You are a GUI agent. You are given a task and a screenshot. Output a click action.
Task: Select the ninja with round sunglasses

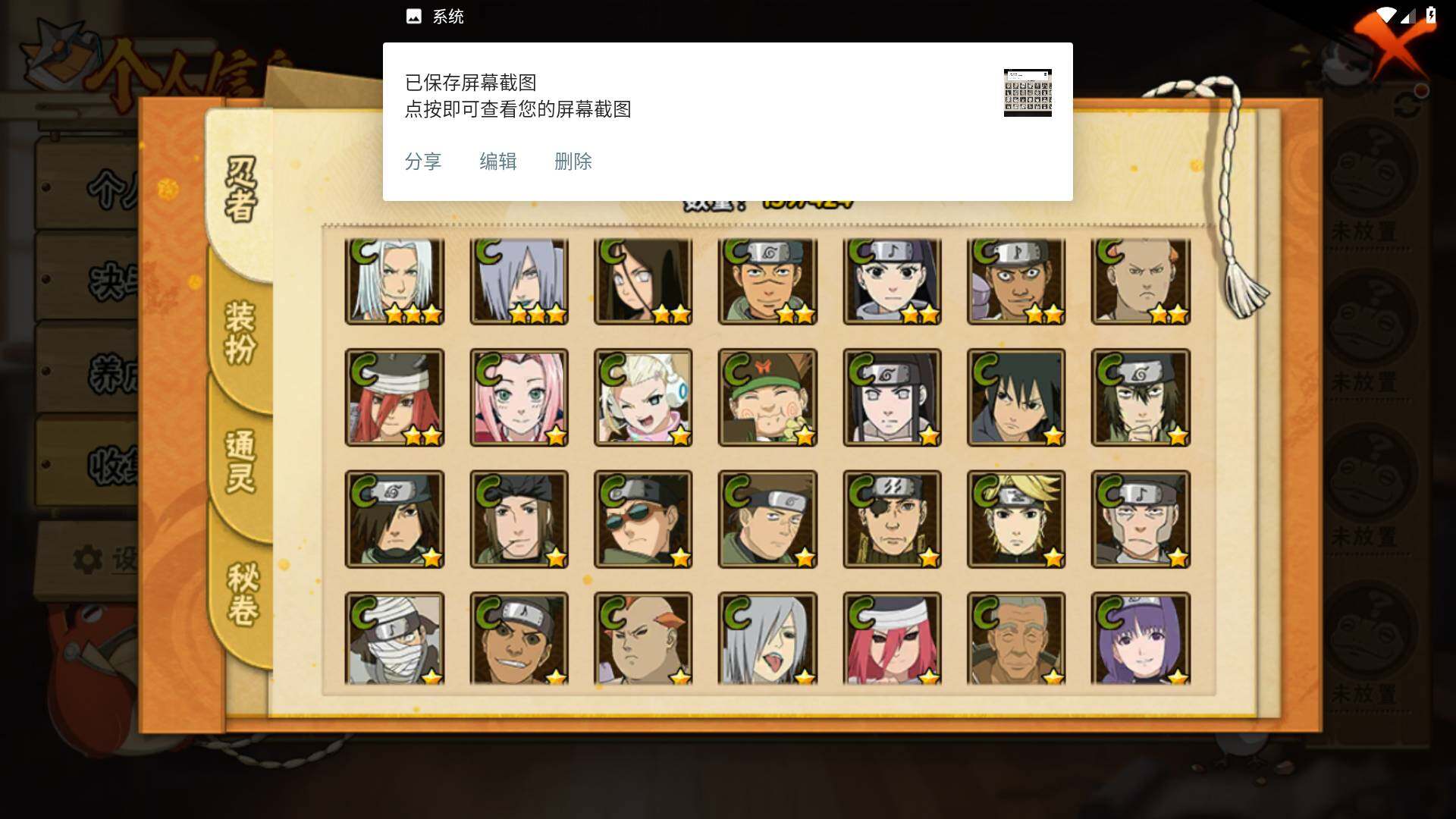pyautogui.click(x=643, y=519)
